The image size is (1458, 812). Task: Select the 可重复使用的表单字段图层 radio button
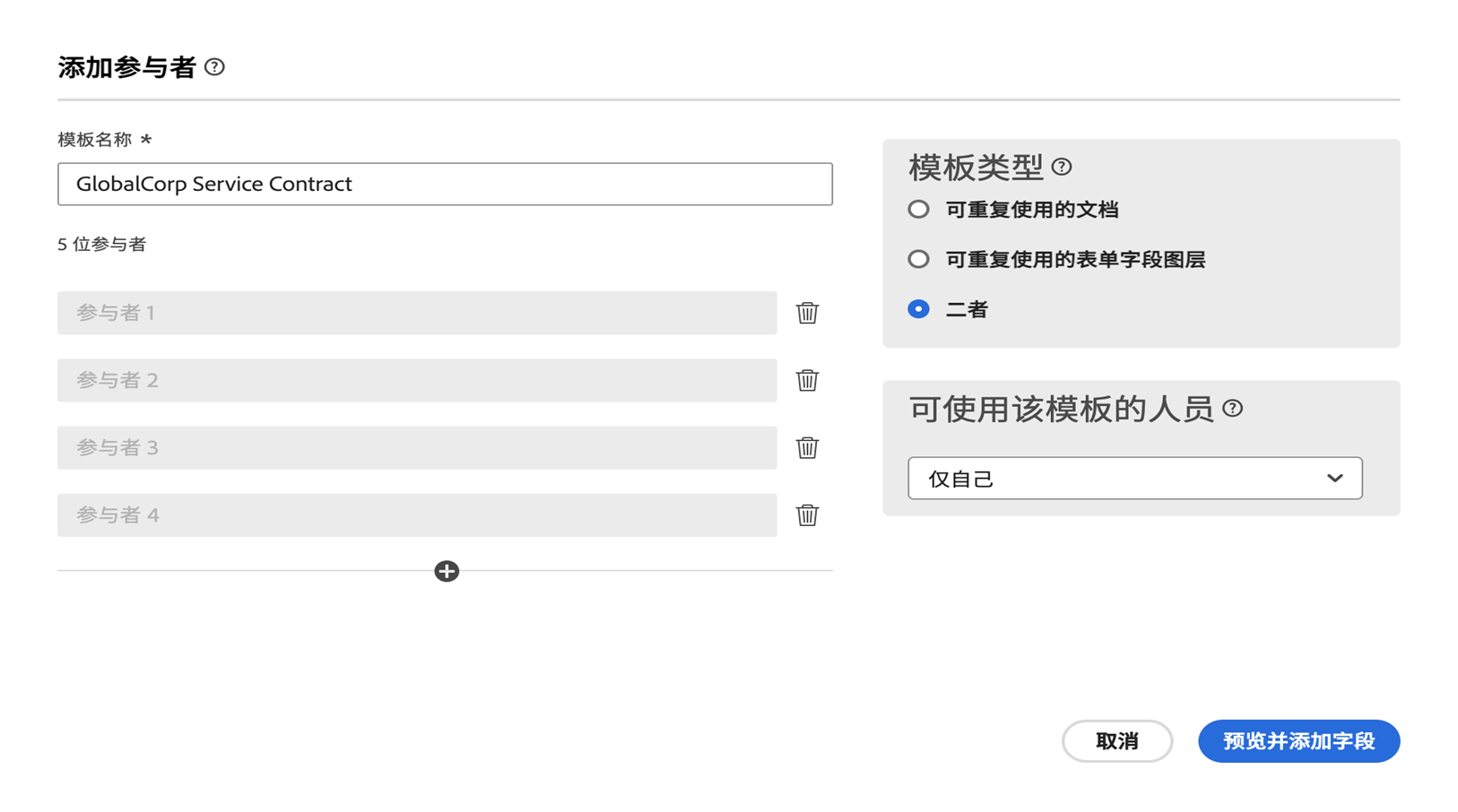[918, 258]
